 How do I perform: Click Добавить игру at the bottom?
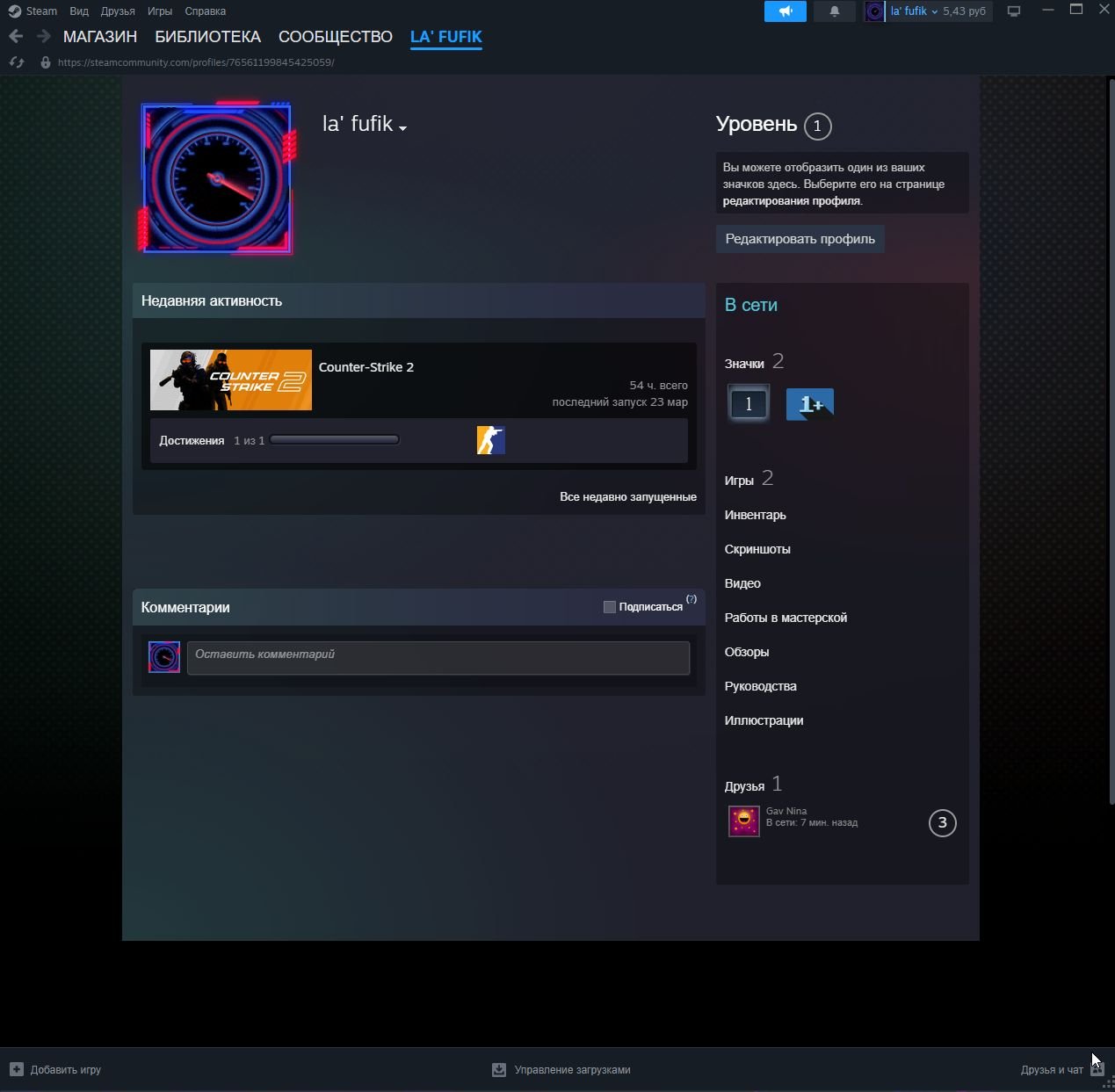coord(66,1069)
